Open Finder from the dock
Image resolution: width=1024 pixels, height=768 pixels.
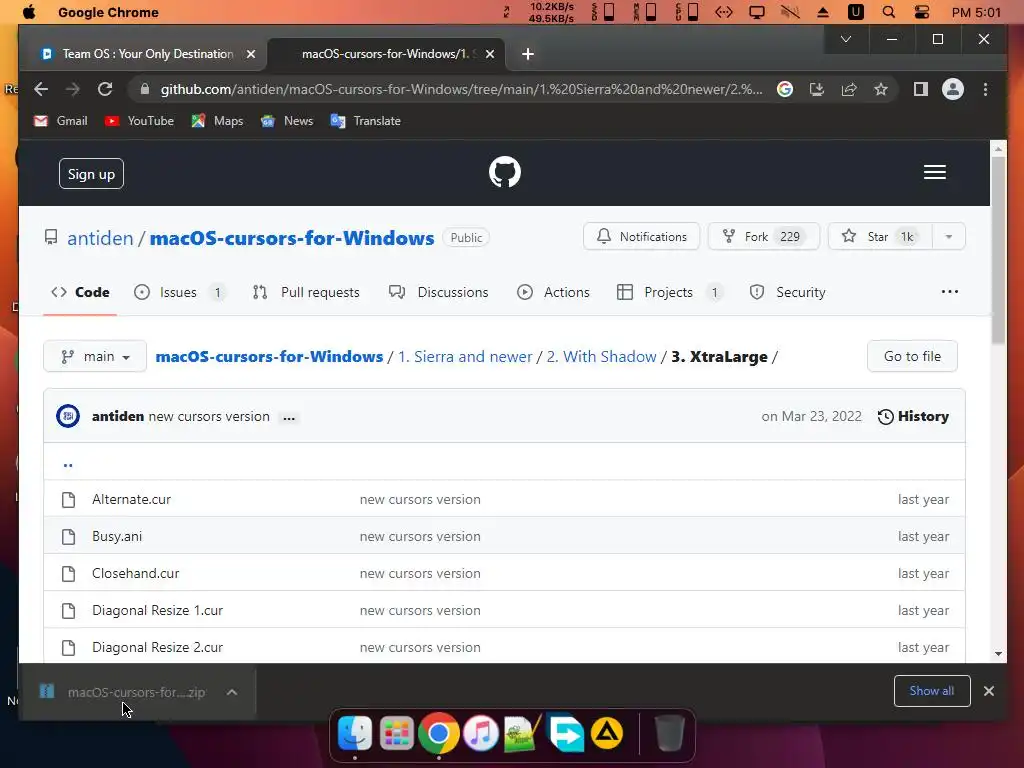pyautogui.click(x=355, y=733)
